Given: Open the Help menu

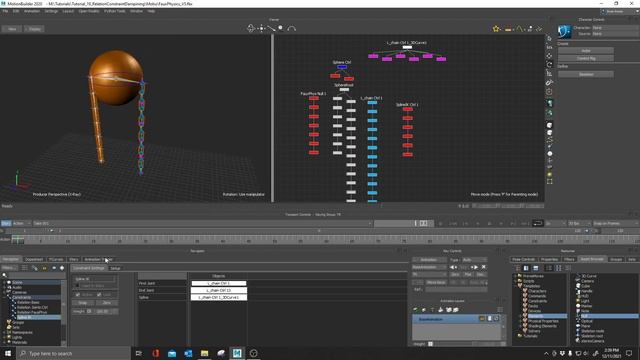Looking at the screenshot, I should click(151, 11).
